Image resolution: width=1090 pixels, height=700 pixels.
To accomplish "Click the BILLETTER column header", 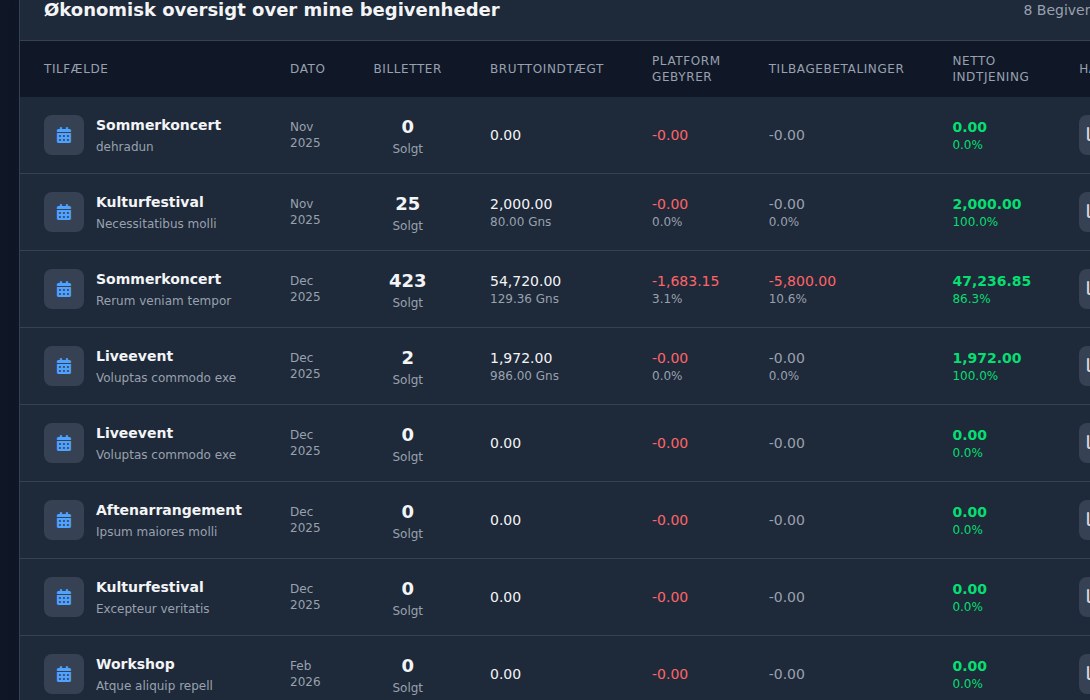I will [407, 69].
